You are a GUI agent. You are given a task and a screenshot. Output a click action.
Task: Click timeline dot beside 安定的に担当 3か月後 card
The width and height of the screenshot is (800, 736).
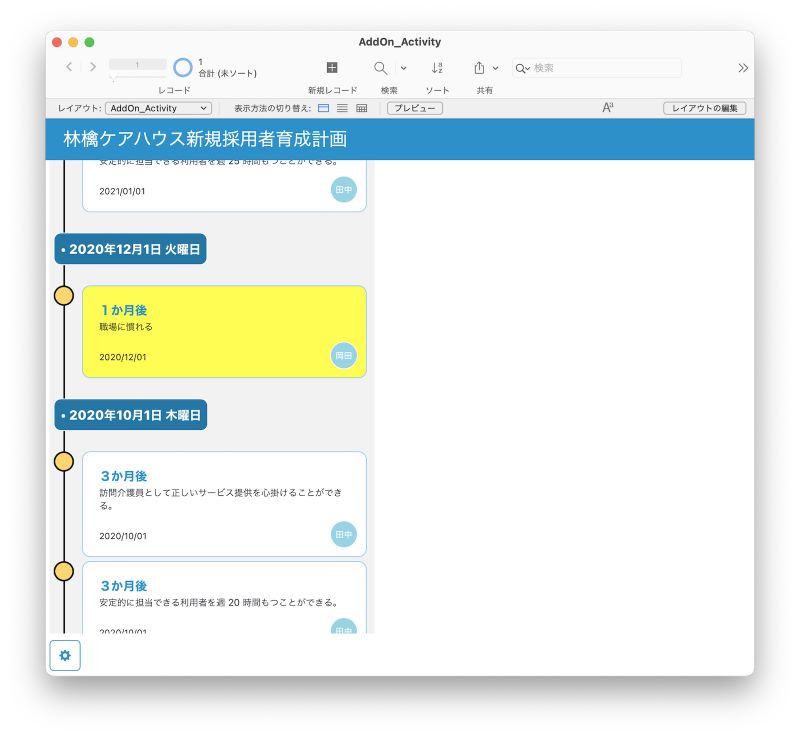point(64,571)
